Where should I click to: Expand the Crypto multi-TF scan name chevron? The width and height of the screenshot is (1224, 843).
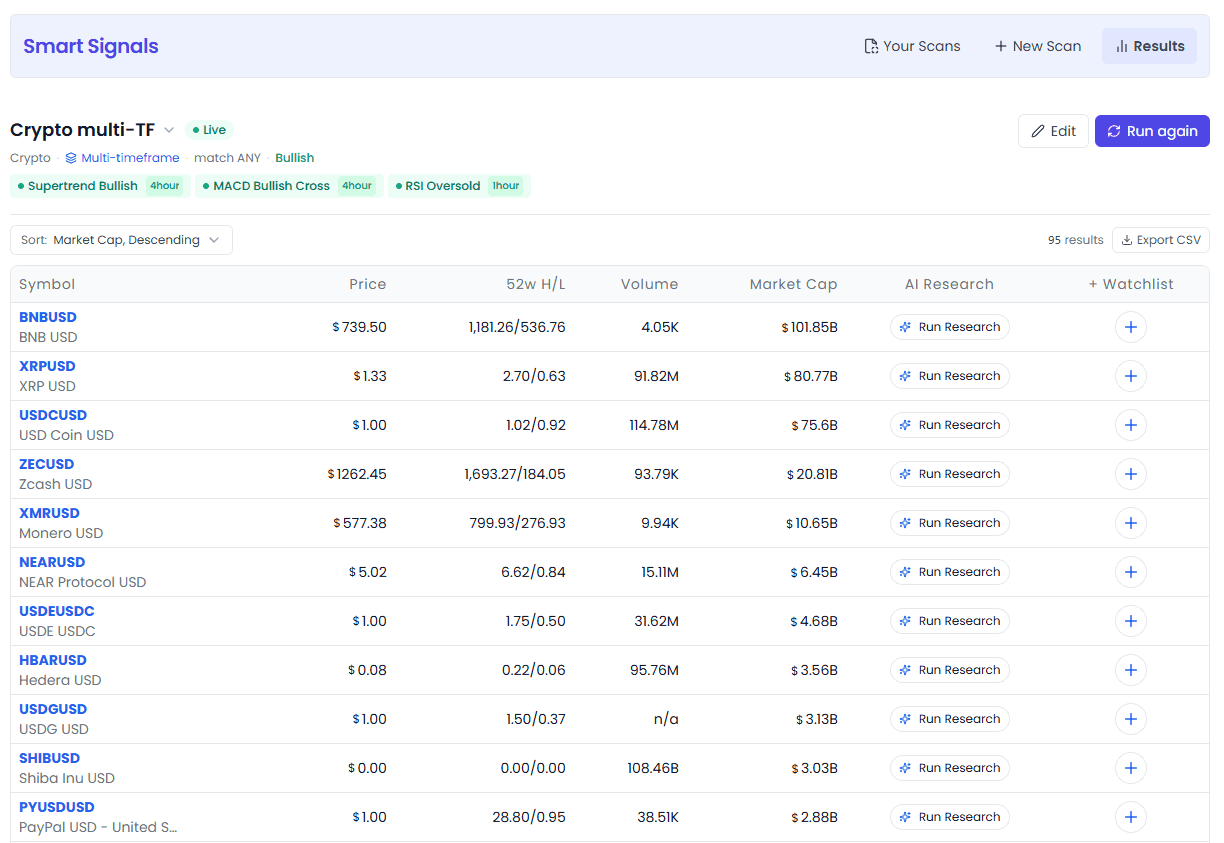(169, 130)
